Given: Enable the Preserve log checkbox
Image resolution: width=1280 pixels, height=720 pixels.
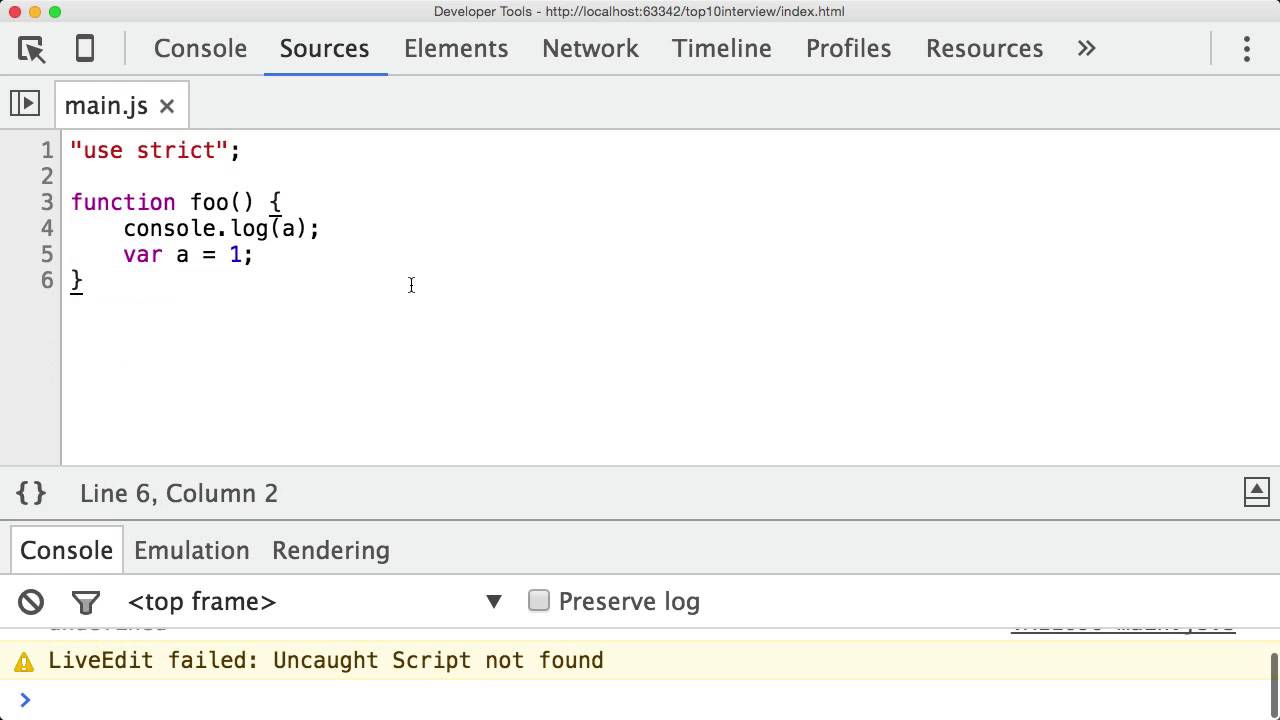Looking at the screenshot, I should 539,601.
